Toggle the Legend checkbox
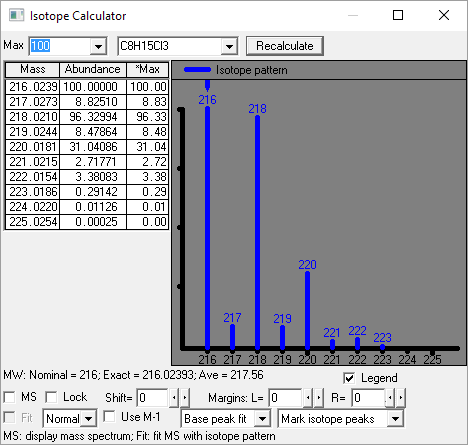The image size is (468, 445). click(349, 378)
